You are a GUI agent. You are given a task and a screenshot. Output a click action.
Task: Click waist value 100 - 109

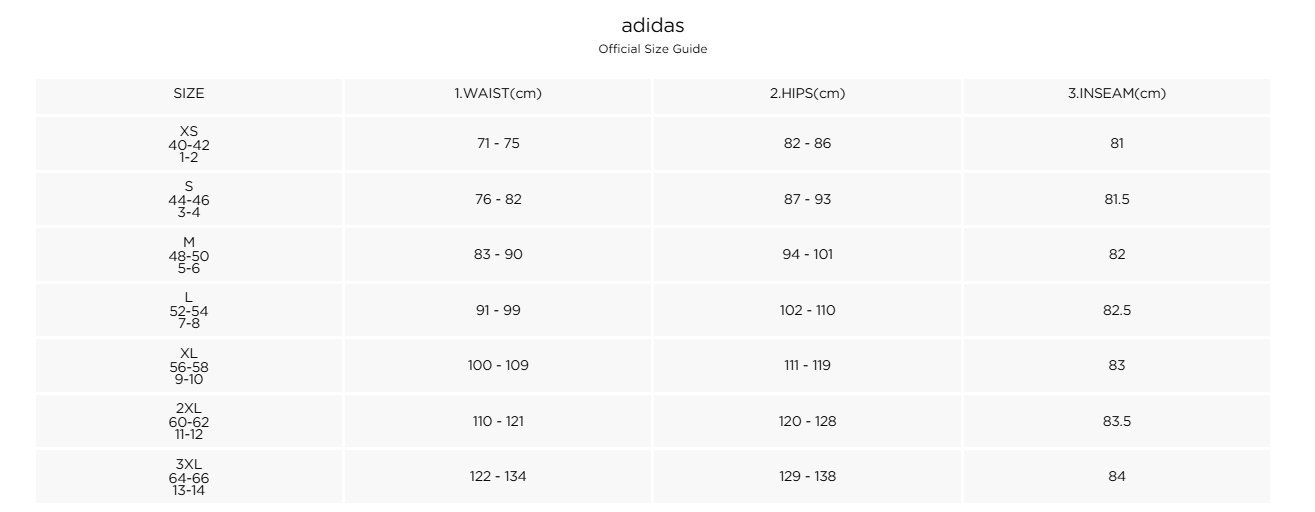(x=498, y=366)
